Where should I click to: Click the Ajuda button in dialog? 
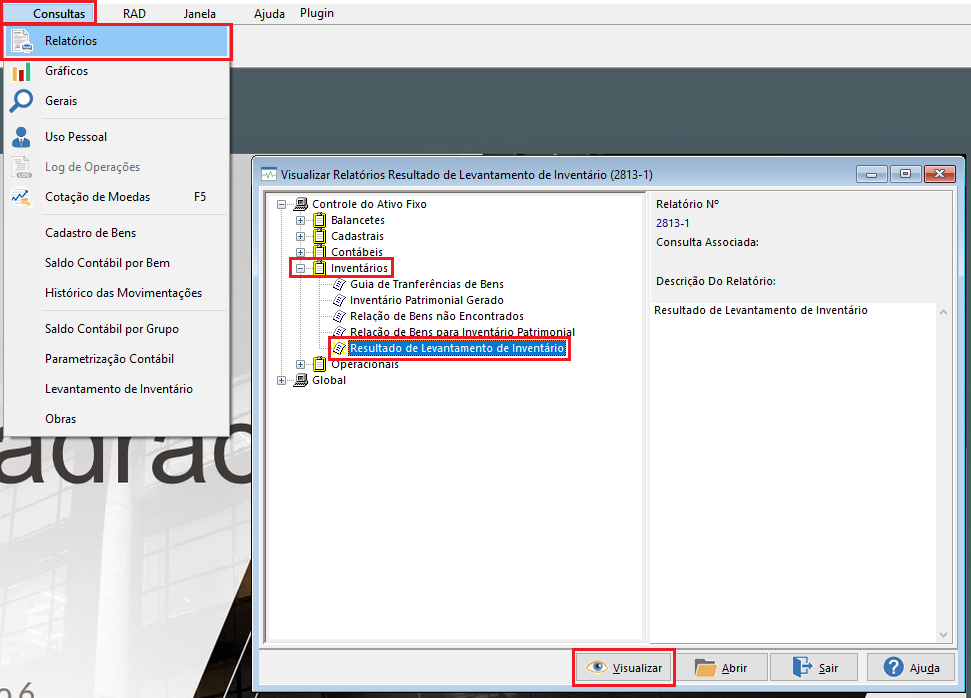910,668
